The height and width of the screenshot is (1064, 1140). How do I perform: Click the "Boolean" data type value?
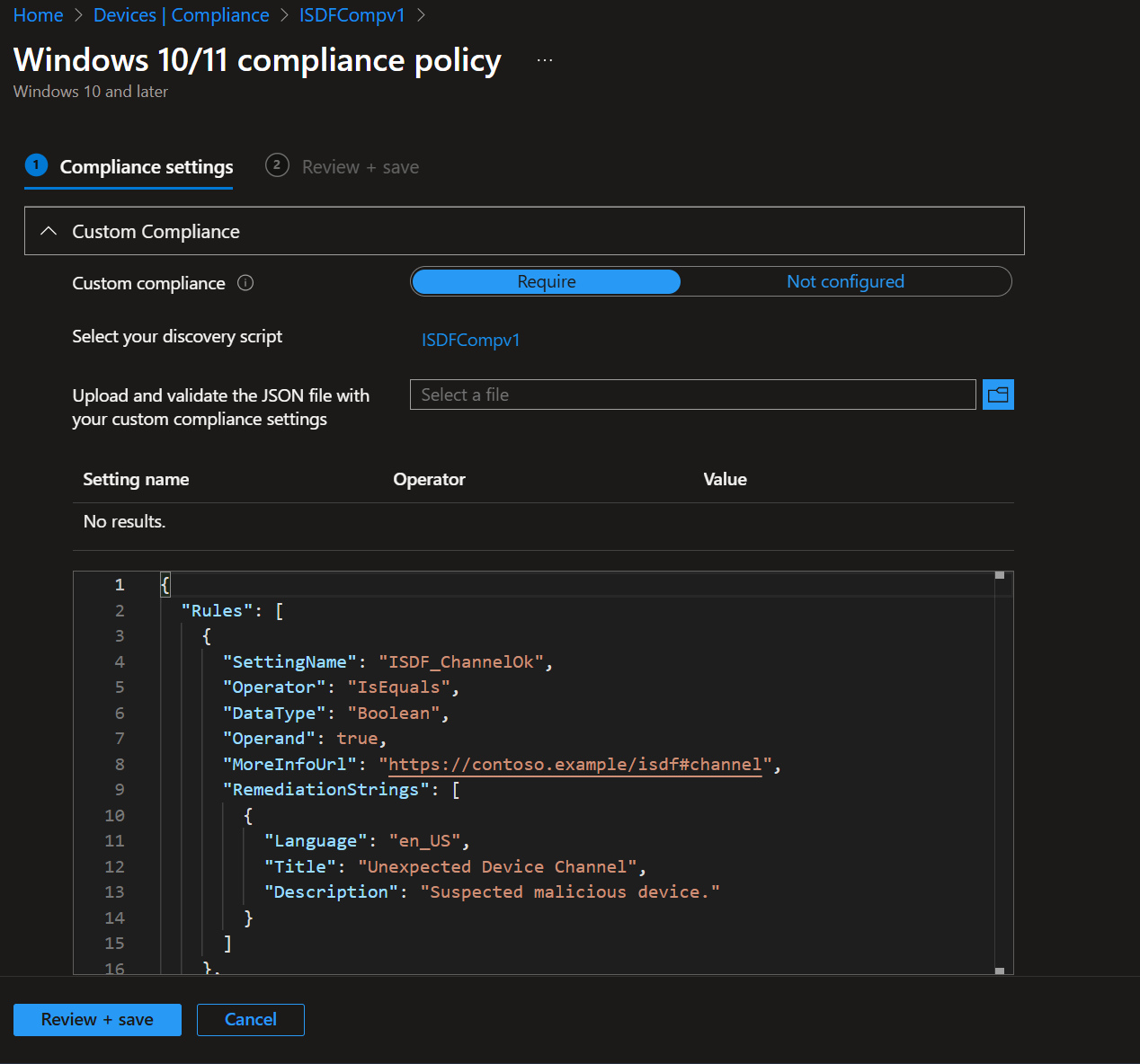(x=394, y=713)
